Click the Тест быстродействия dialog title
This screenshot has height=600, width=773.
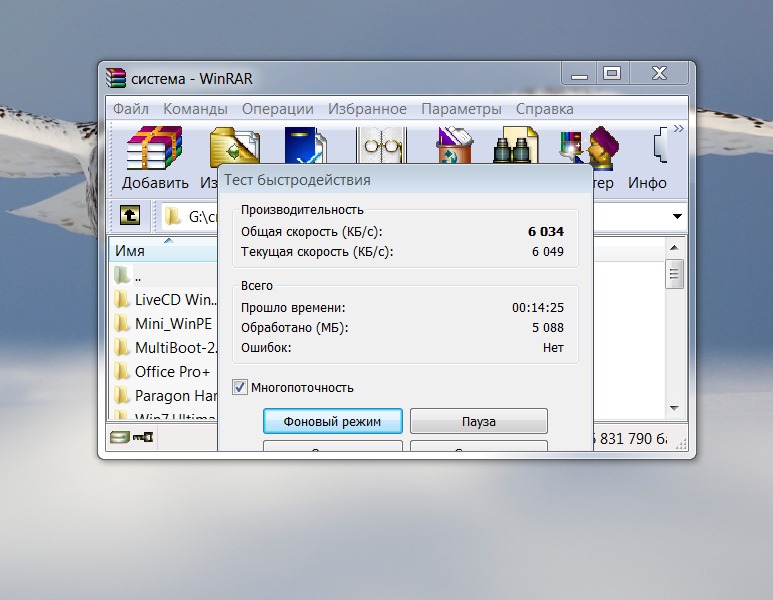(x=297, y=180)
